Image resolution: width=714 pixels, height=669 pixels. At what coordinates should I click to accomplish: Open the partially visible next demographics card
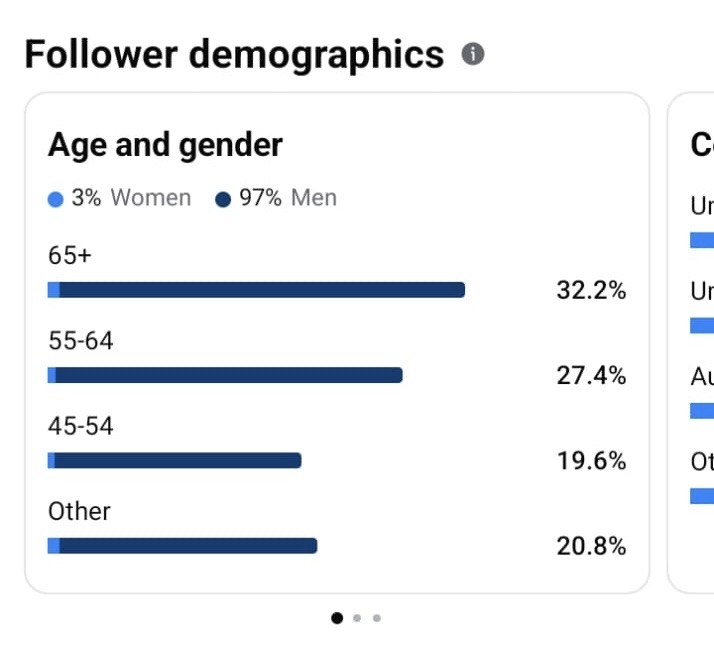[x=691, y=342]
